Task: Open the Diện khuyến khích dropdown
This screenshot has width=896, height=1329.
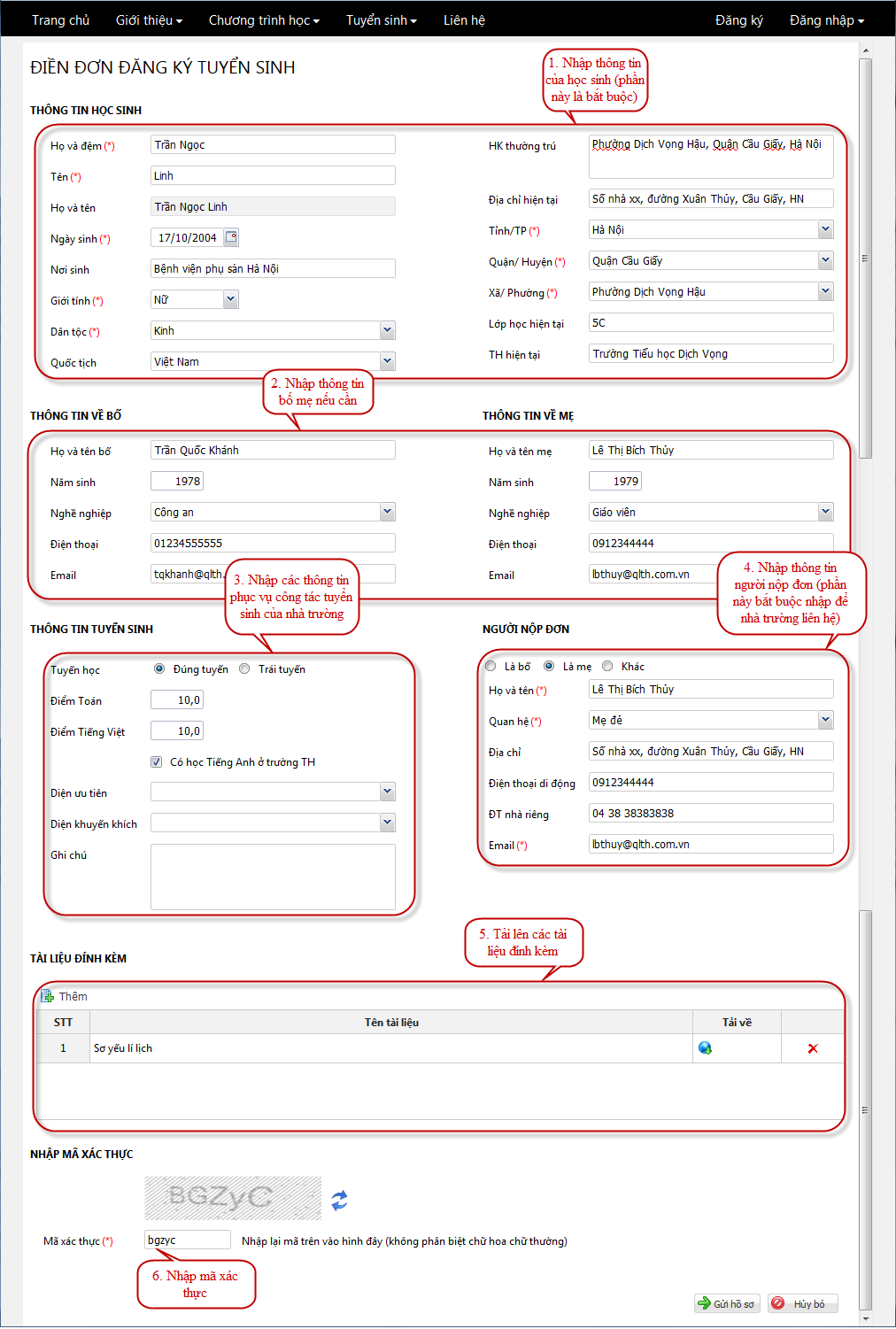Action: (x=388, y=823)
